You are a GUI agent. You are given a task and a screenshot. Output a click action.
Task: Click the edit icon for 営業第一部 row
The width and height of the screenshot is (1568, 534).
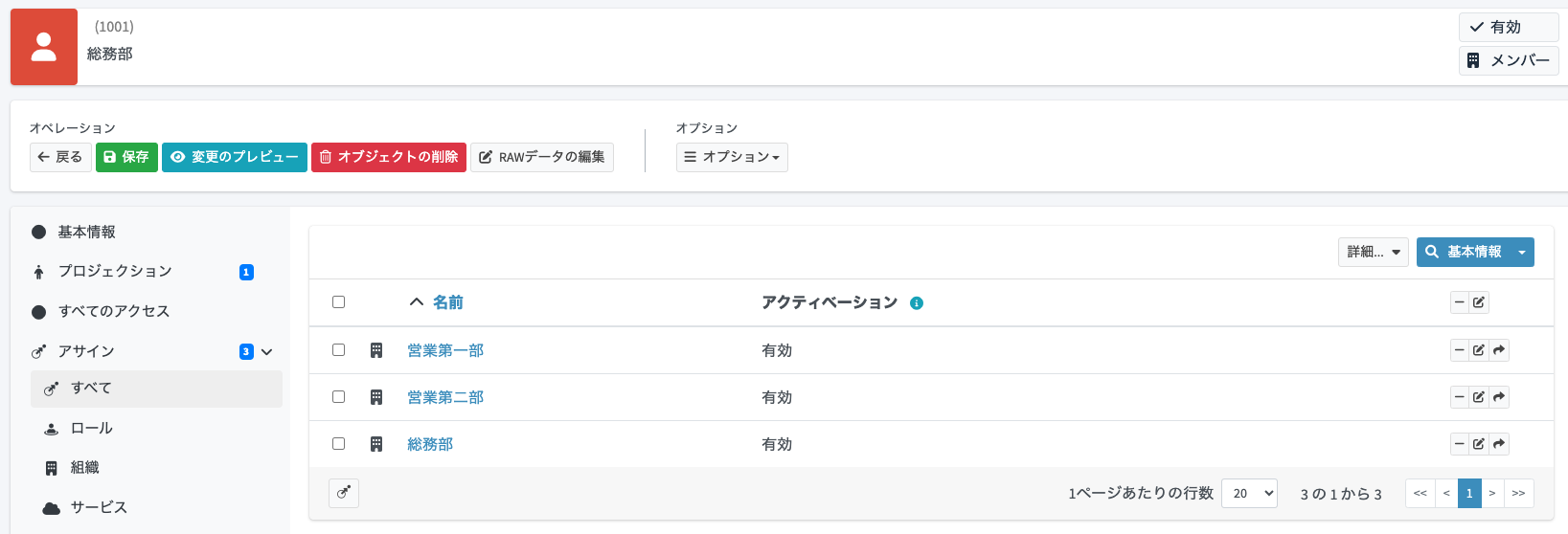[1479, 350]
